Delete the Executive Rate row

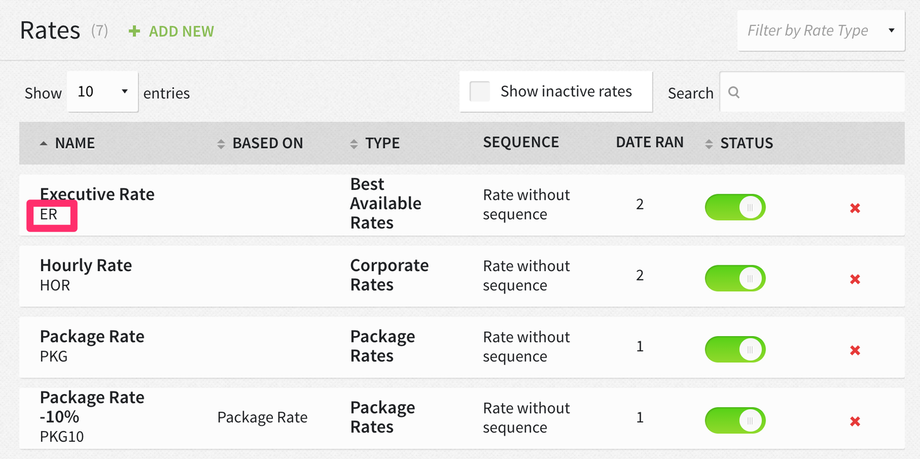pos(855,208)
